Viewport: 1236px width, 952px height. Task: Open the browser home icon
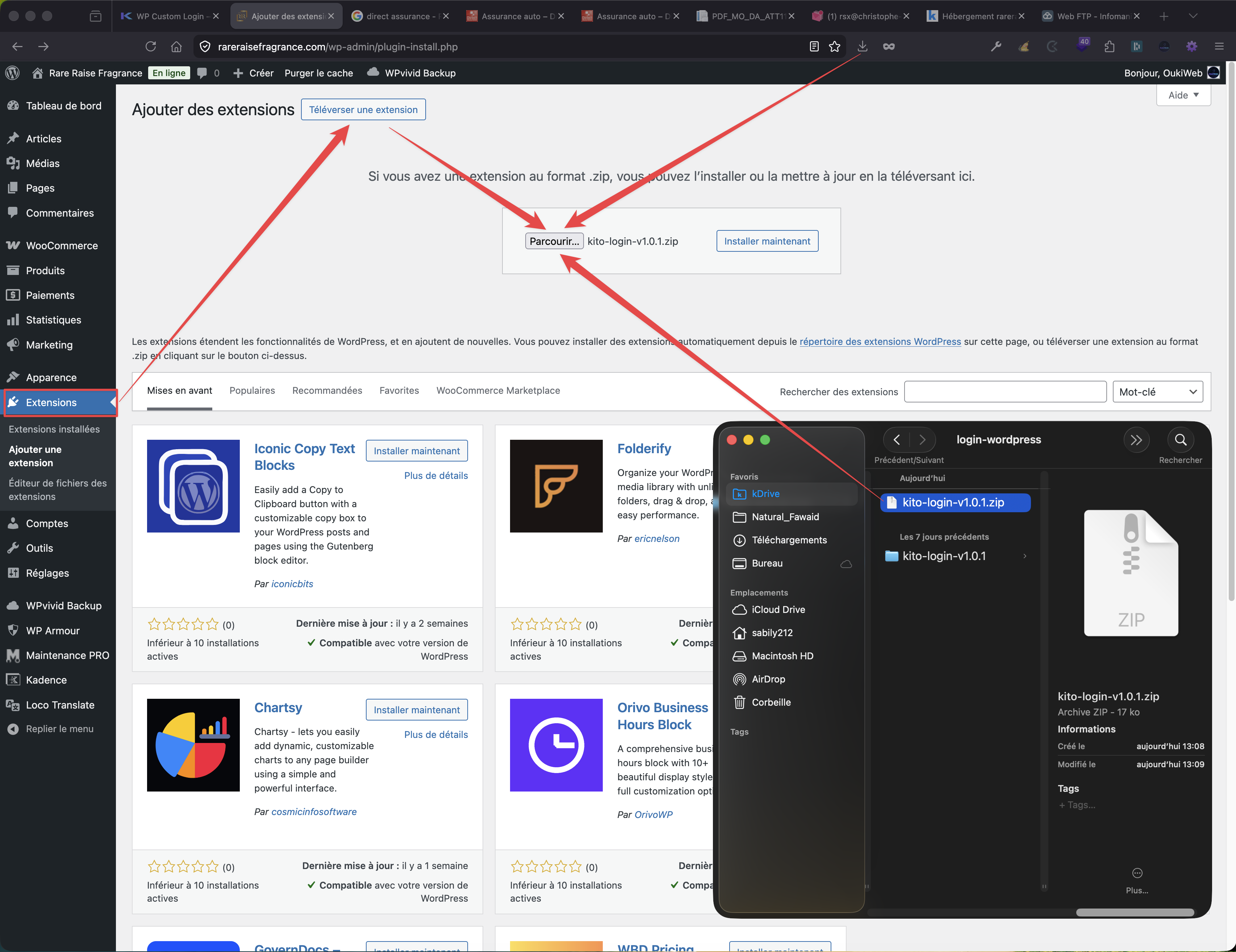point(176,46)
